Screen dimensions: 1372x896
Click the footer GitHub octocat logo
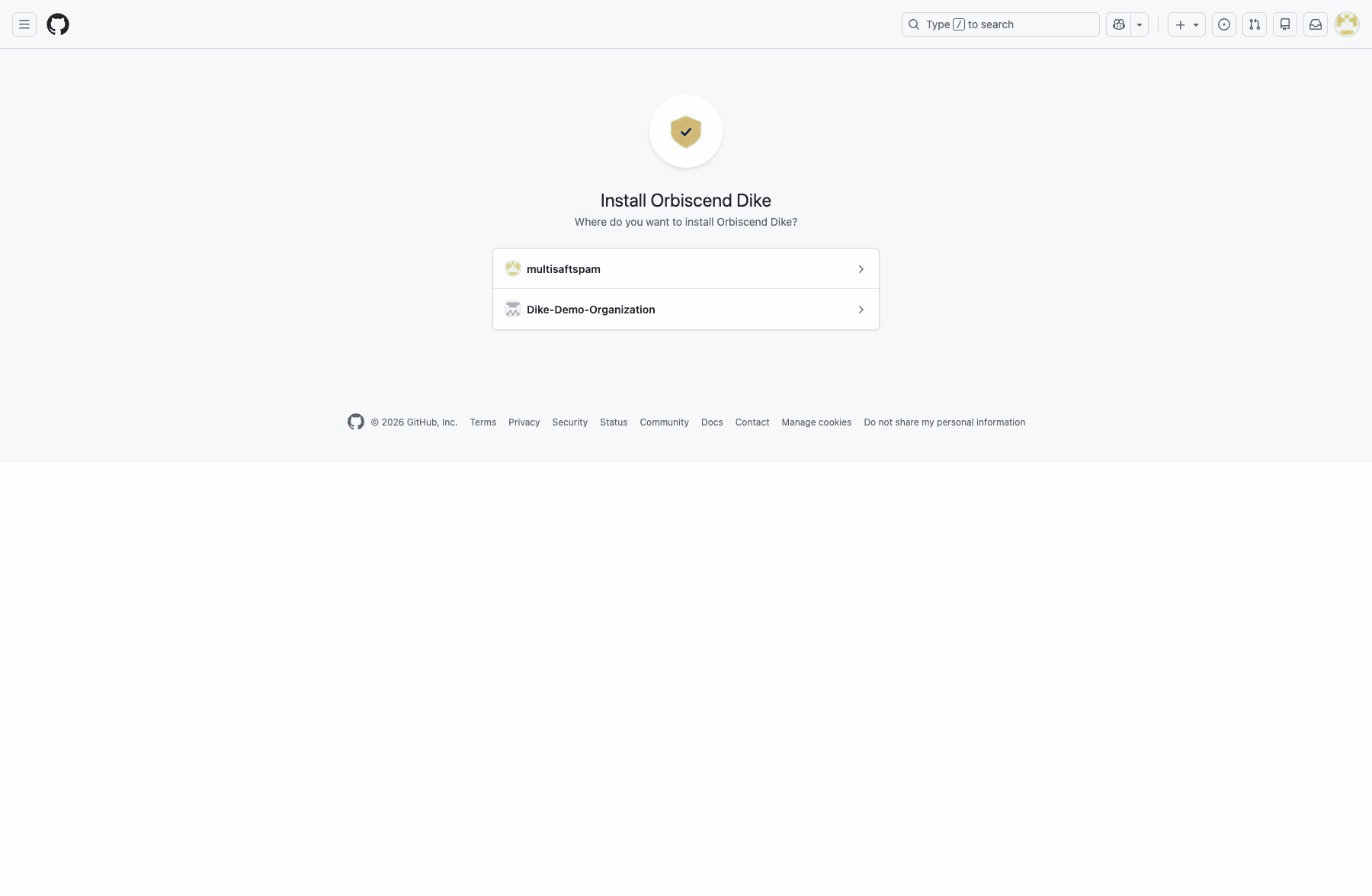point(355,422)
